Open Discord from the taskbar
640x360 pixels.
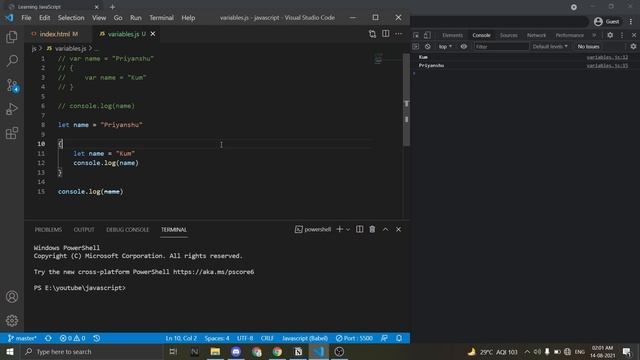(236, 351)
